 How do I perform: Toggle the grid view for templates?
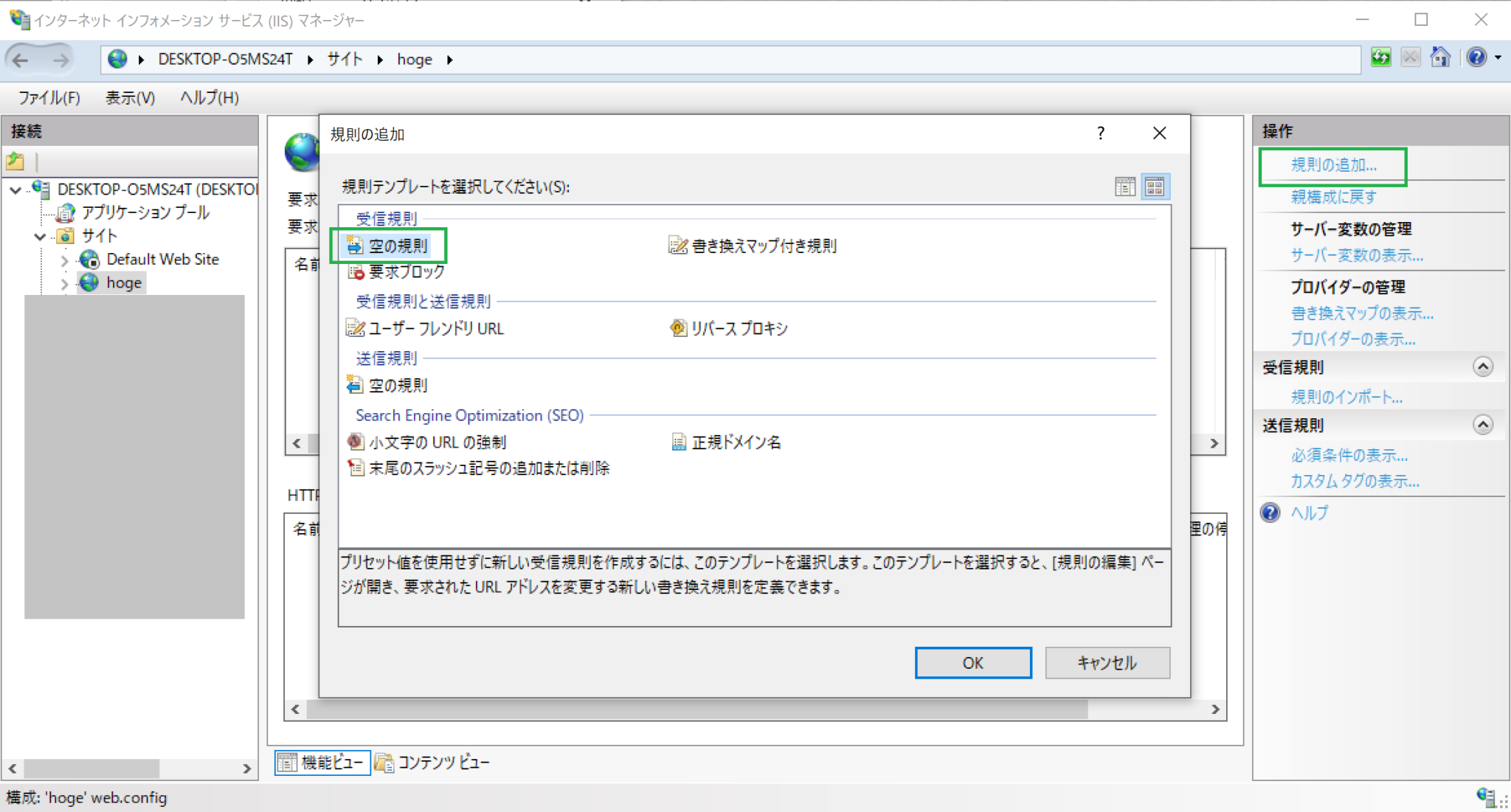pos(1155,187)
